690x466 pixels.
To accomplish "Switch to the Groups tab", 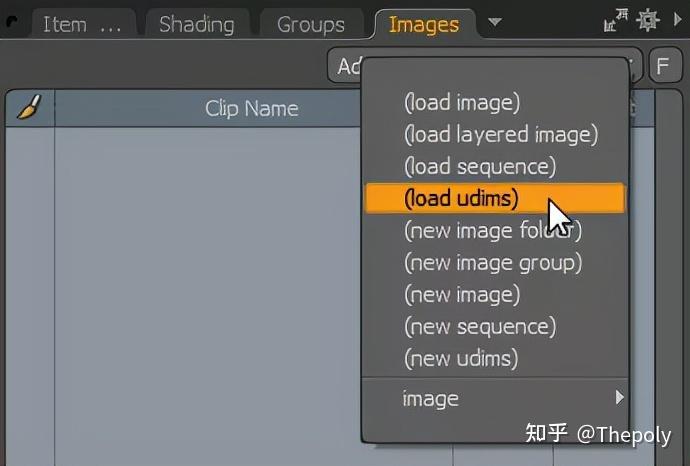I will (x=310, y=24).
